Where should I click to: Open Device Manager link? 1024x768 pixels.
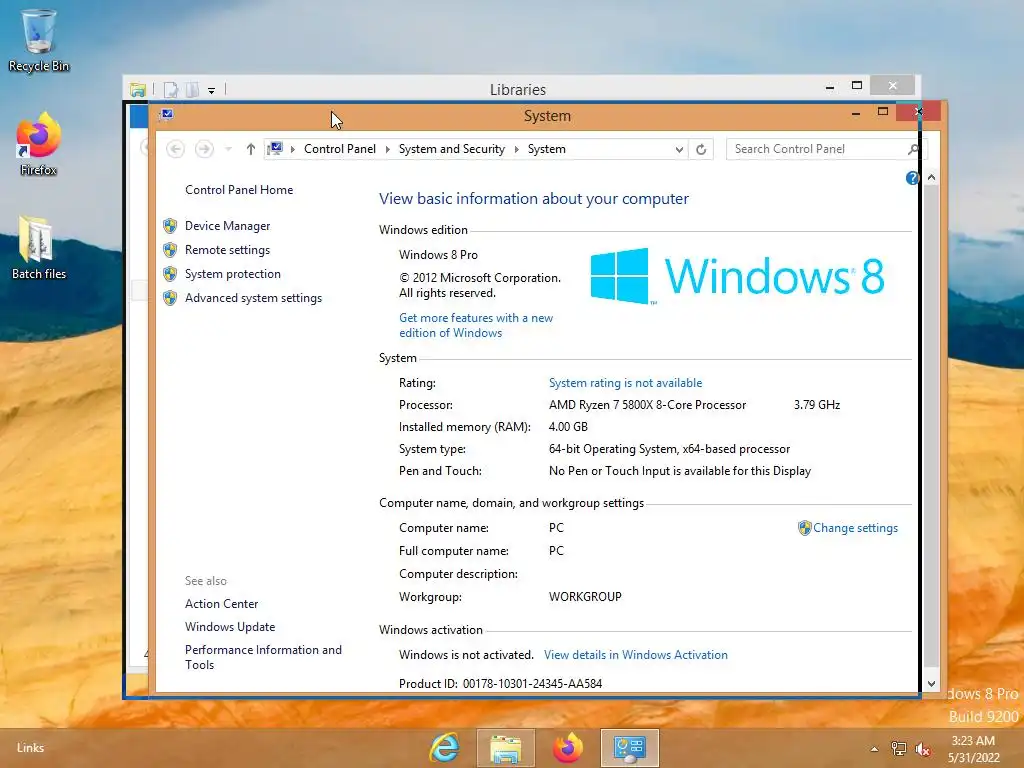point(227,226)
